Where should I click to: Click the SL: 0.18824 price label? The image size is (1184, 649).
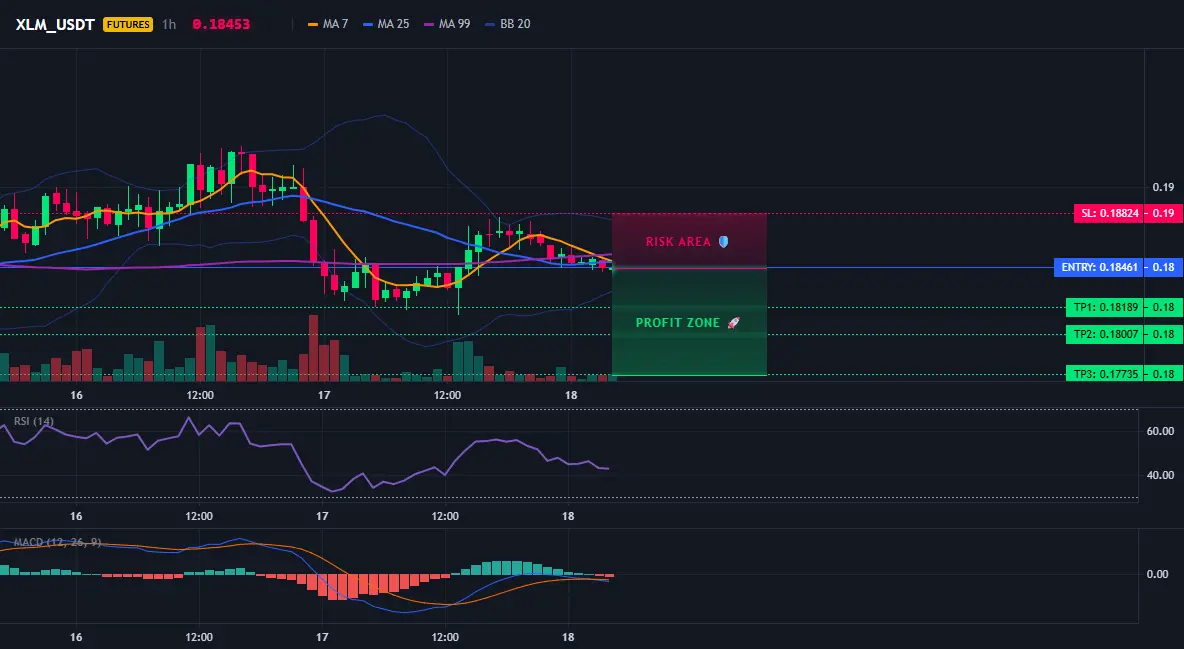pos(1108,213)
